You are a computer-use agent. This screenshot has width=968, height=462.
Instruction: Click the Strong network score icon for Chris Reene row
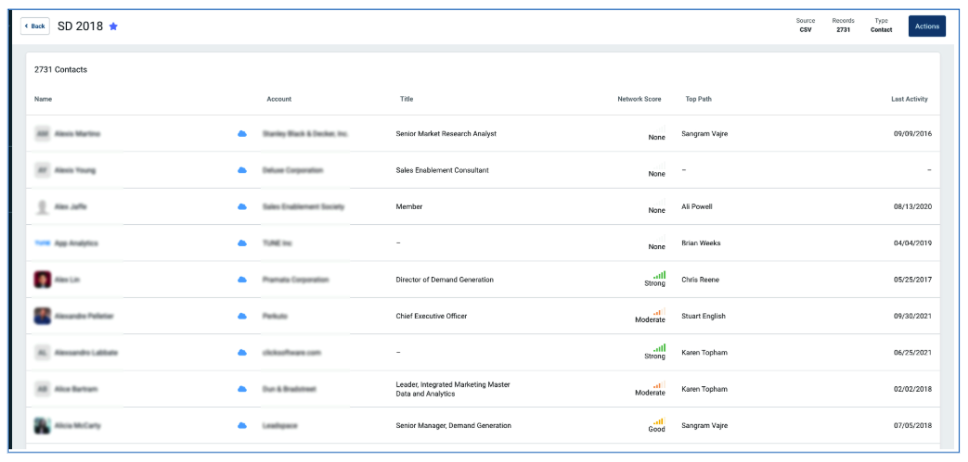pos(659,275)
